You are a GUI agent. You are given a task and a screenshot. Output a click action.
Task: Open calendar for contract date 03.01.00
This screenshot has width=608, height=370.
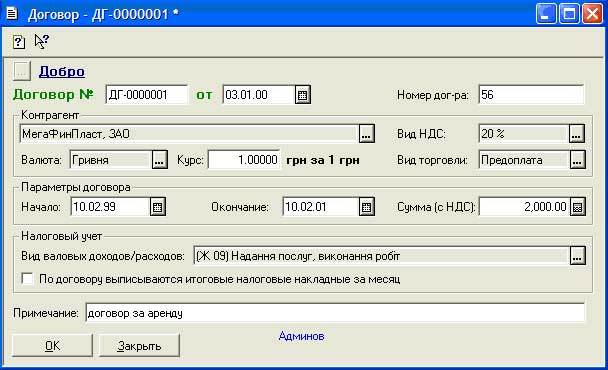coord(302,95)
